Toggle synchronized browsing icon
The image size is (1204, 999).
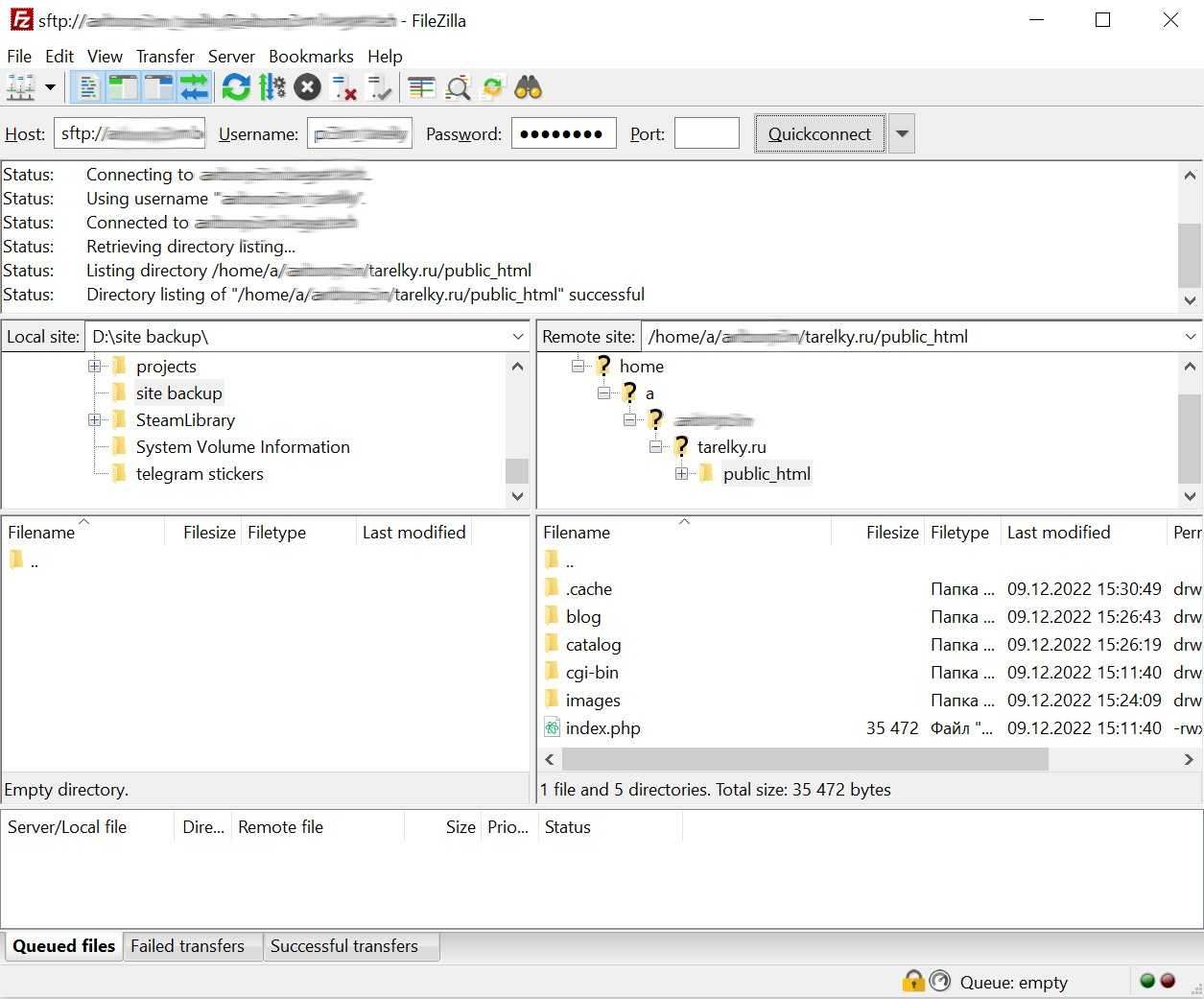click(x=492, y=88)
